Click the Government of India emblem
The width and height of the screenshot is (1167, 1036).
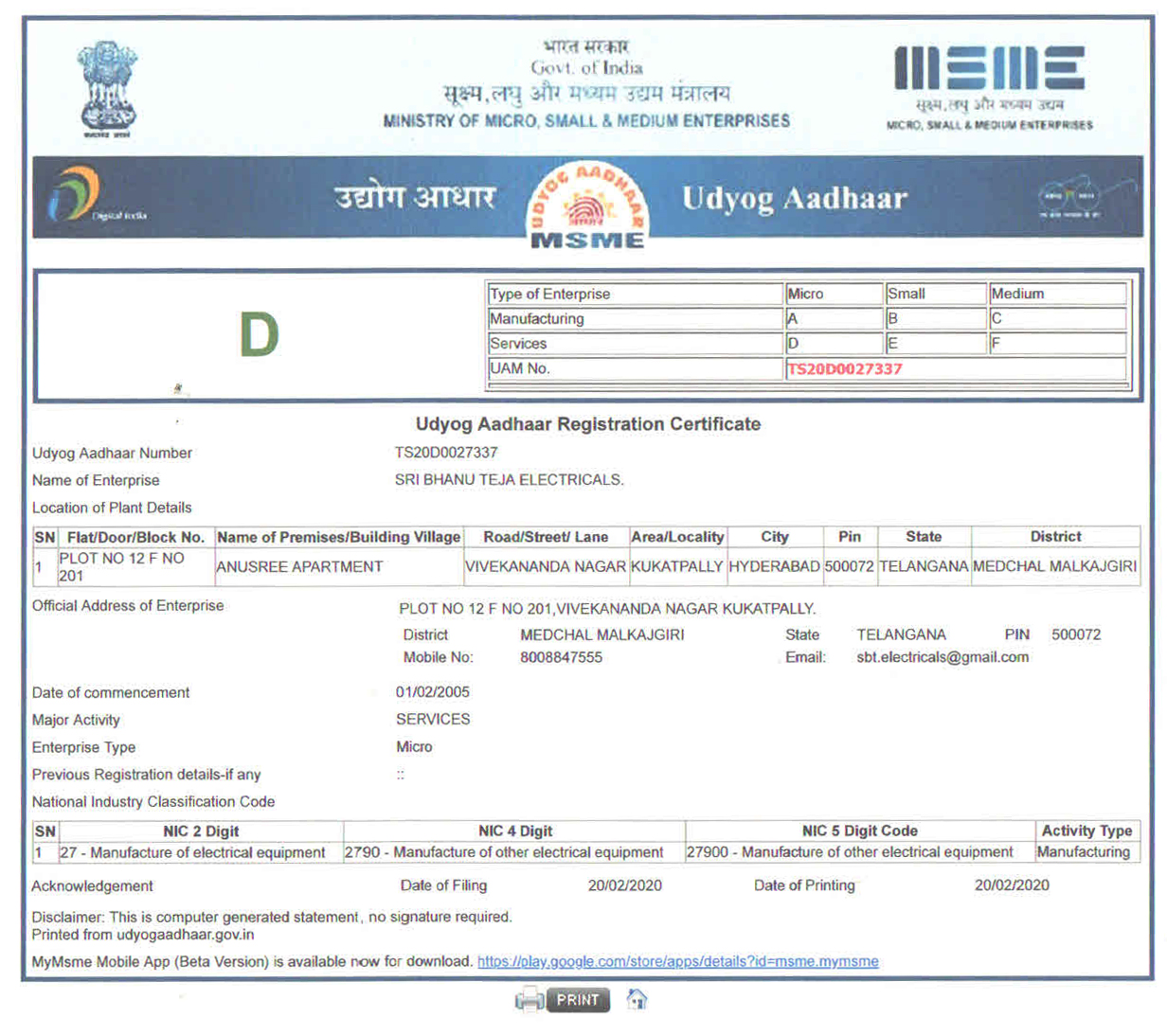click(x=107, y=88)
